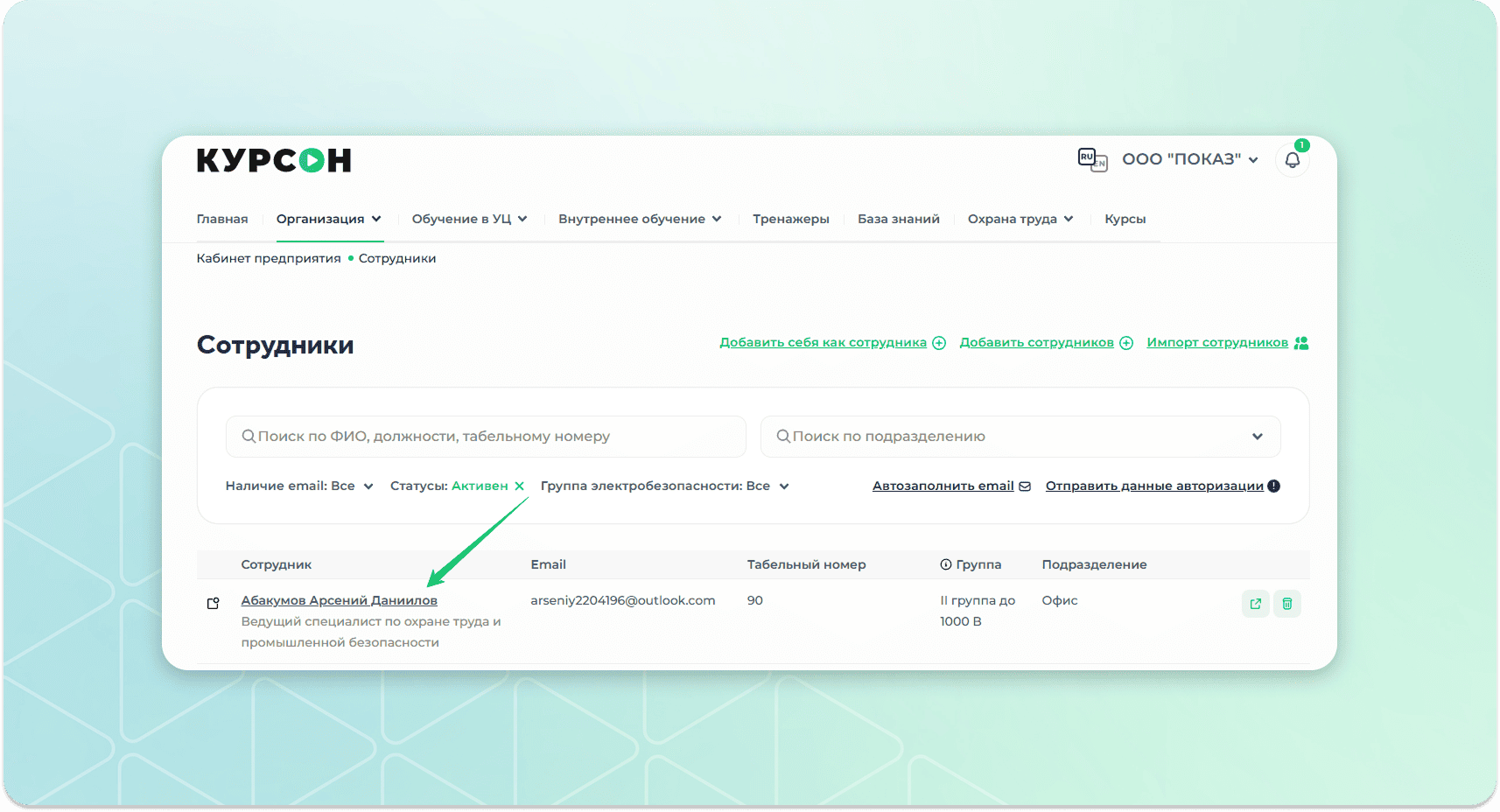Expand Группа электробезопасности filter
The width and height of the screenshot is (1500, 812).
664,486
